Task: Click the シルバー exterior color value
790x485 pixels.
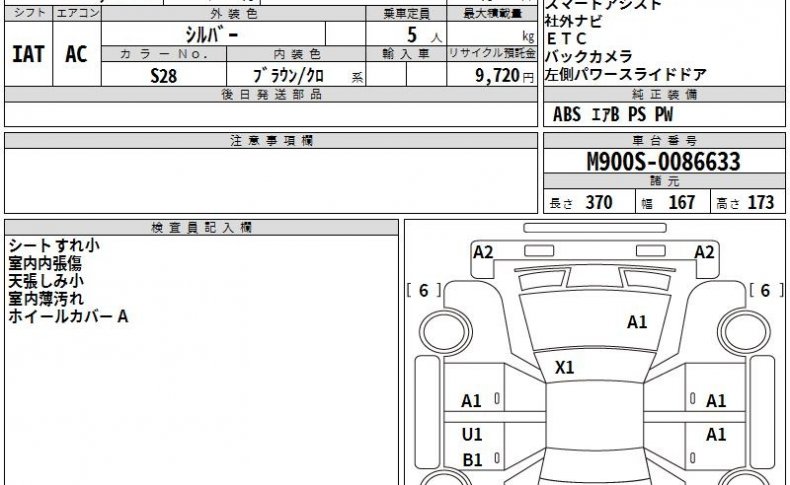Action: [212, 35]
